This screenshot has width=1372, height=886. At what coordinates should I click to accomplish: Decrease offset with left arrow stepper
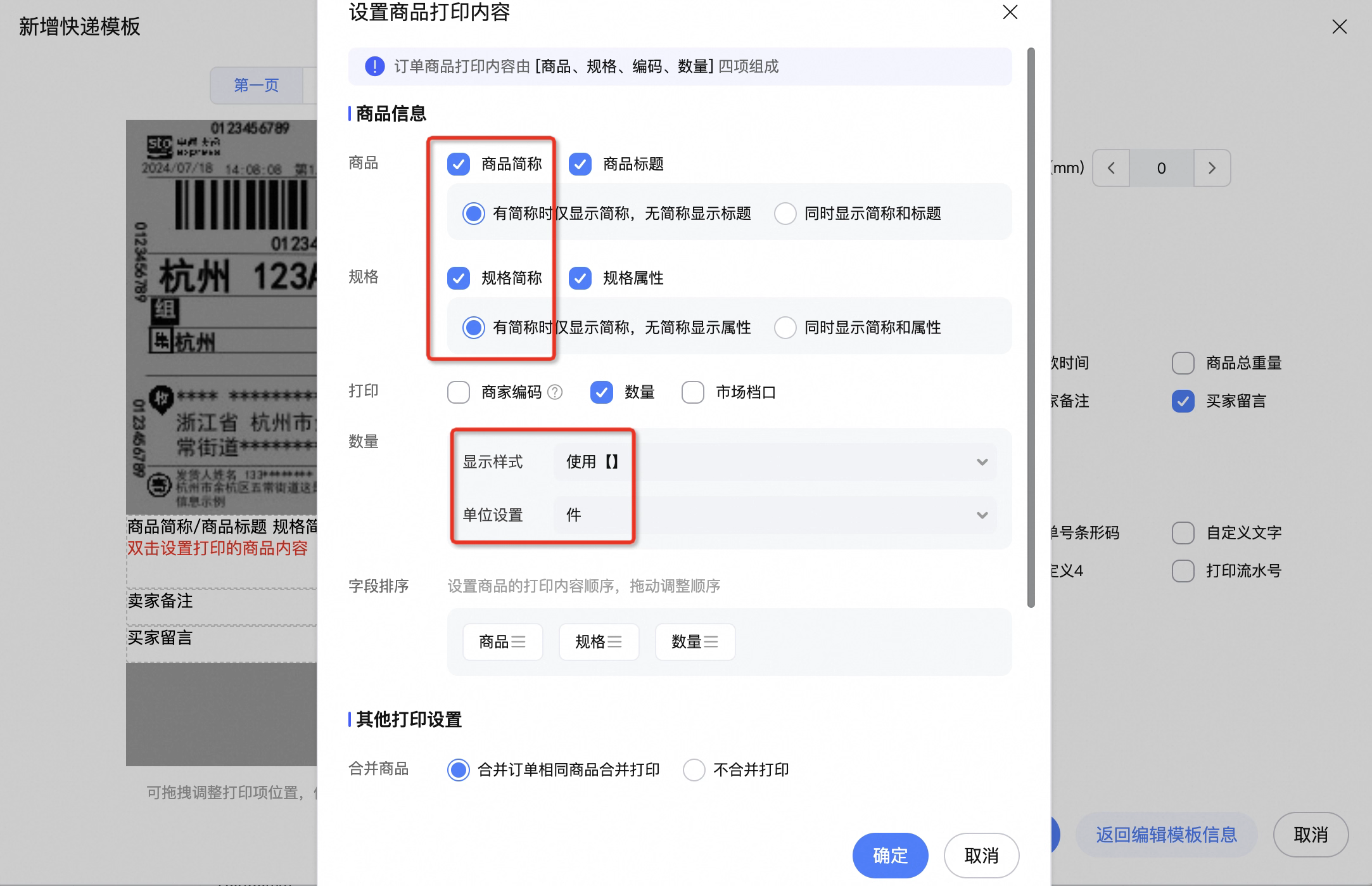tap(1111, 168)
